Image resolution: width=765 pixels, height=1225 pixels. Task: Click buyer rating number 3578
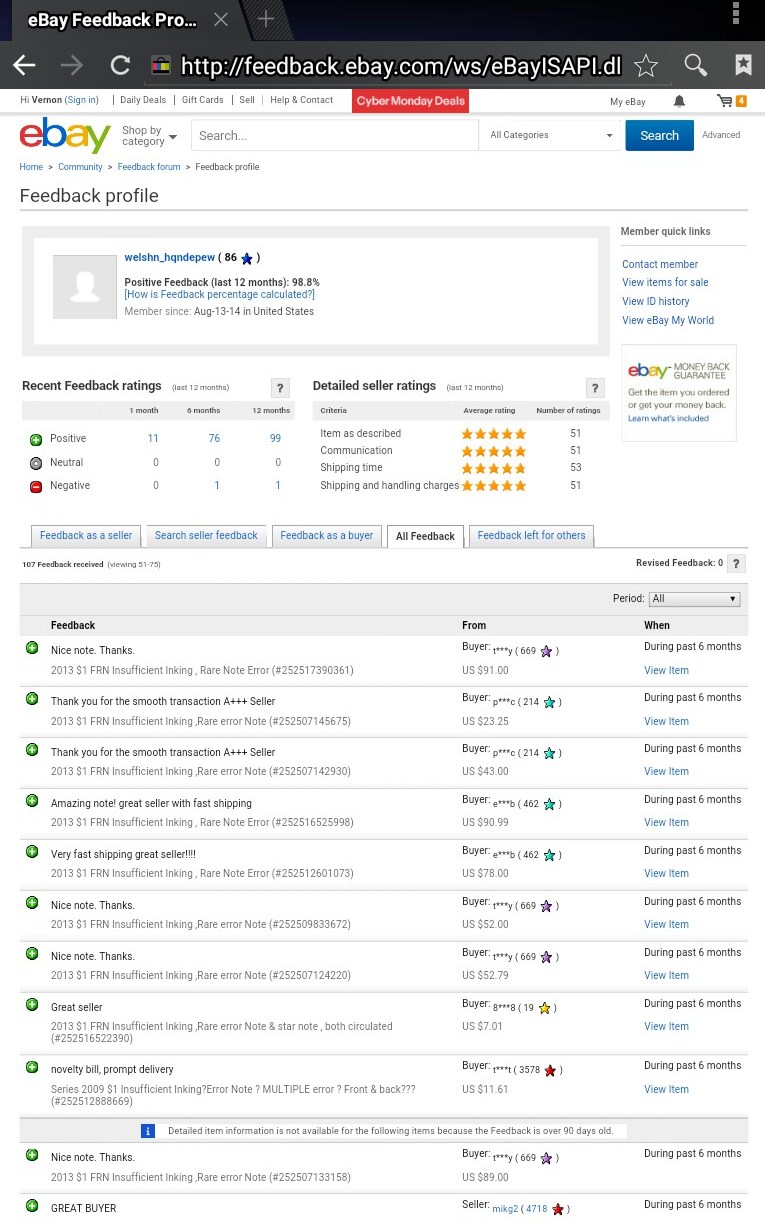pos(529,1070)
